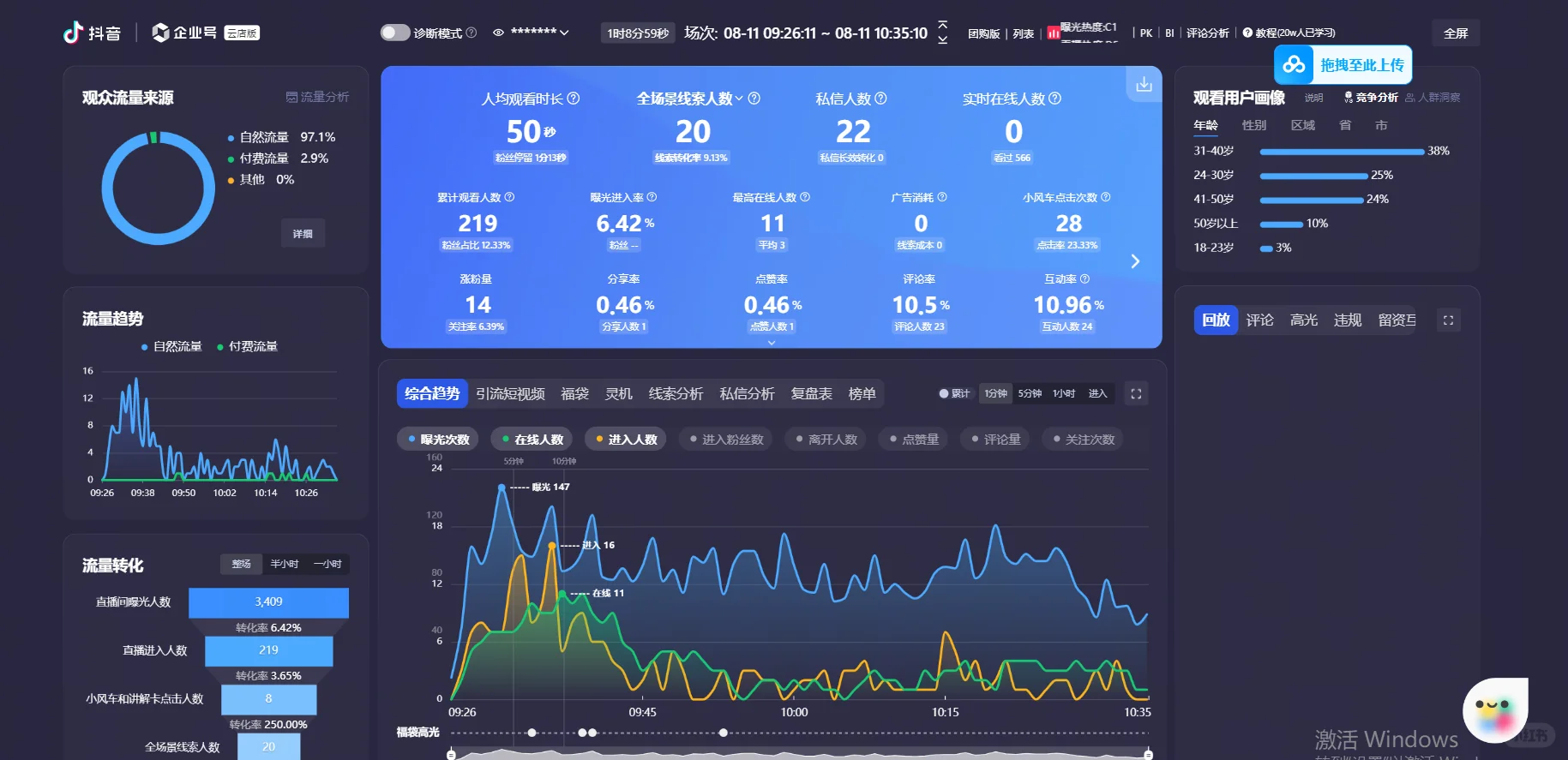Enable the 关注次数 chart series

(x=1084, y=440)
